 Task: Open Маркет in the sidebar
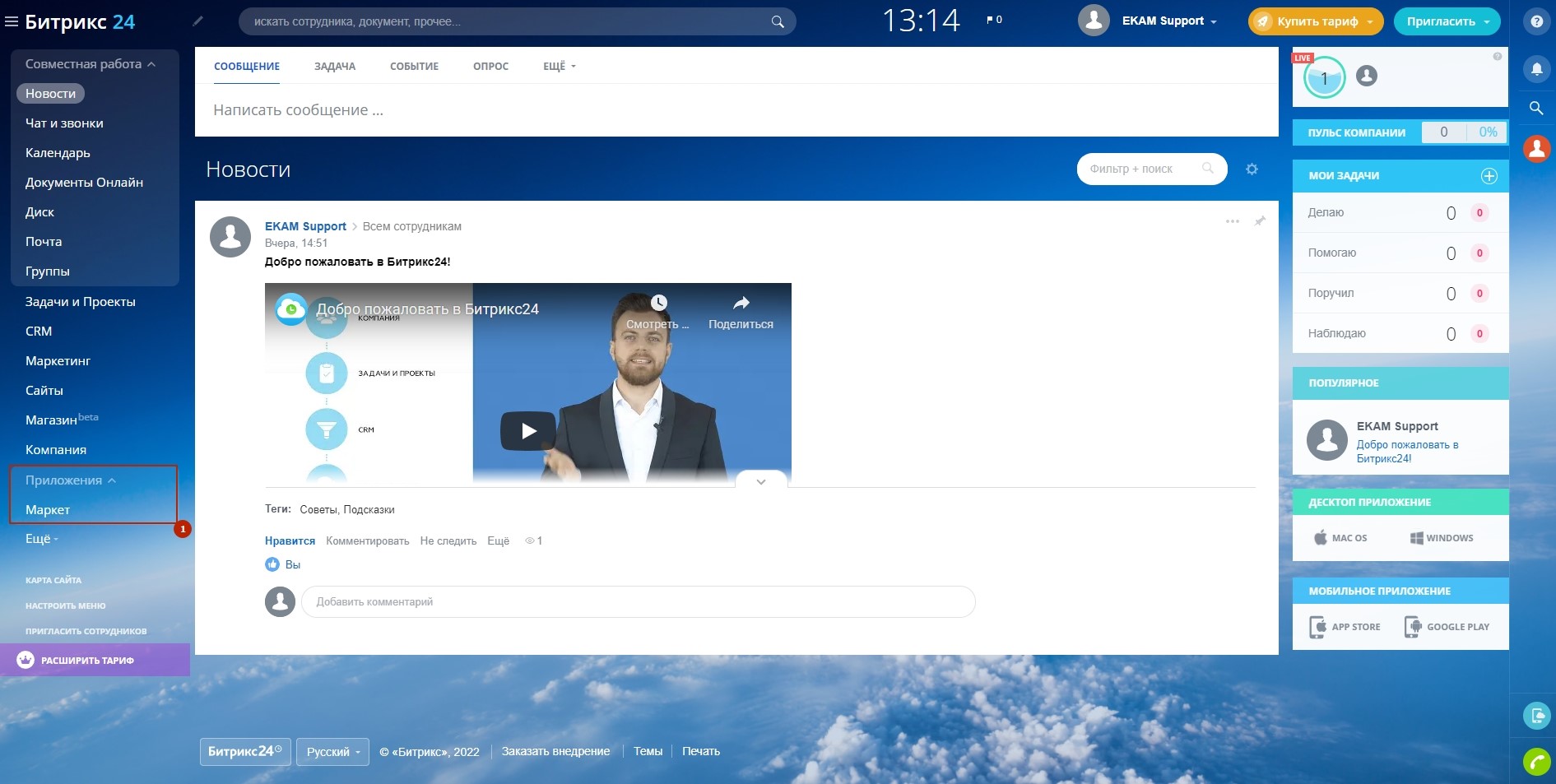click(x=48, y=510)
